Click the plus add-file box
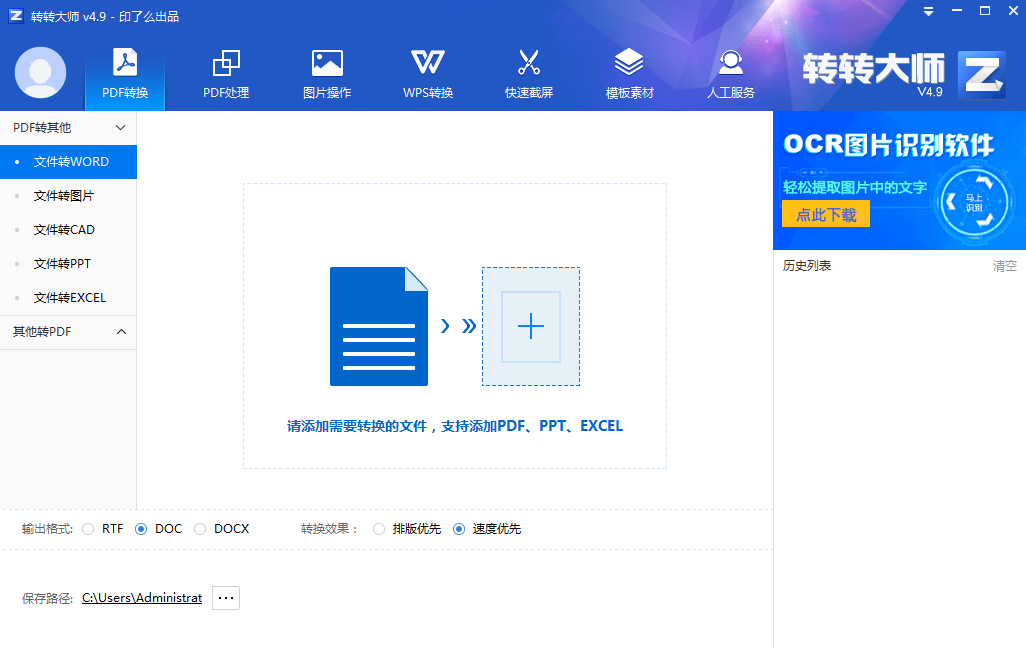Viewport: 1026px width, 648px height. (x=531, y=326)
